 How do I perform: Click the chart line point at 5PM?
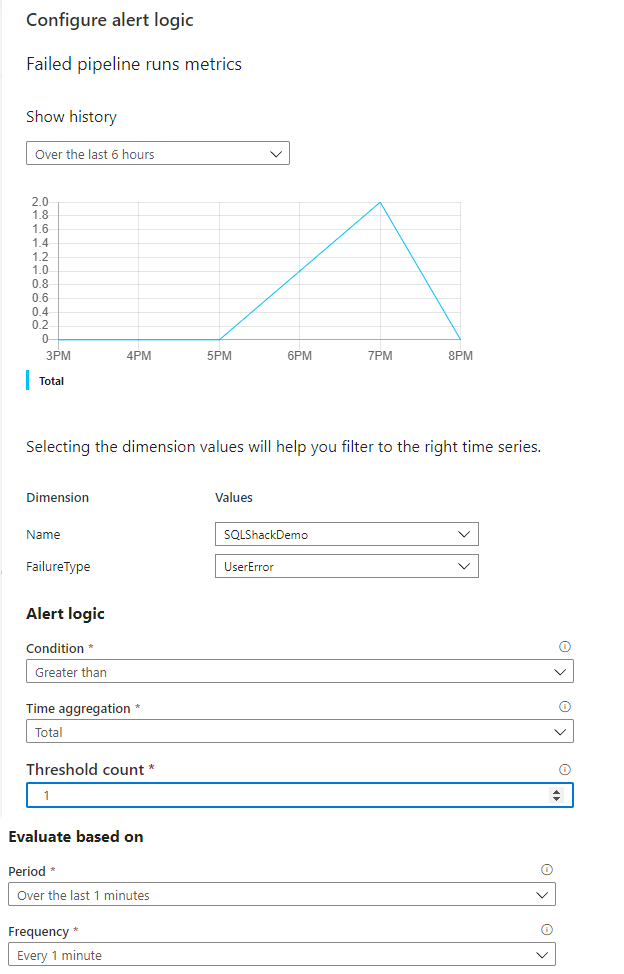click(219, 339)
